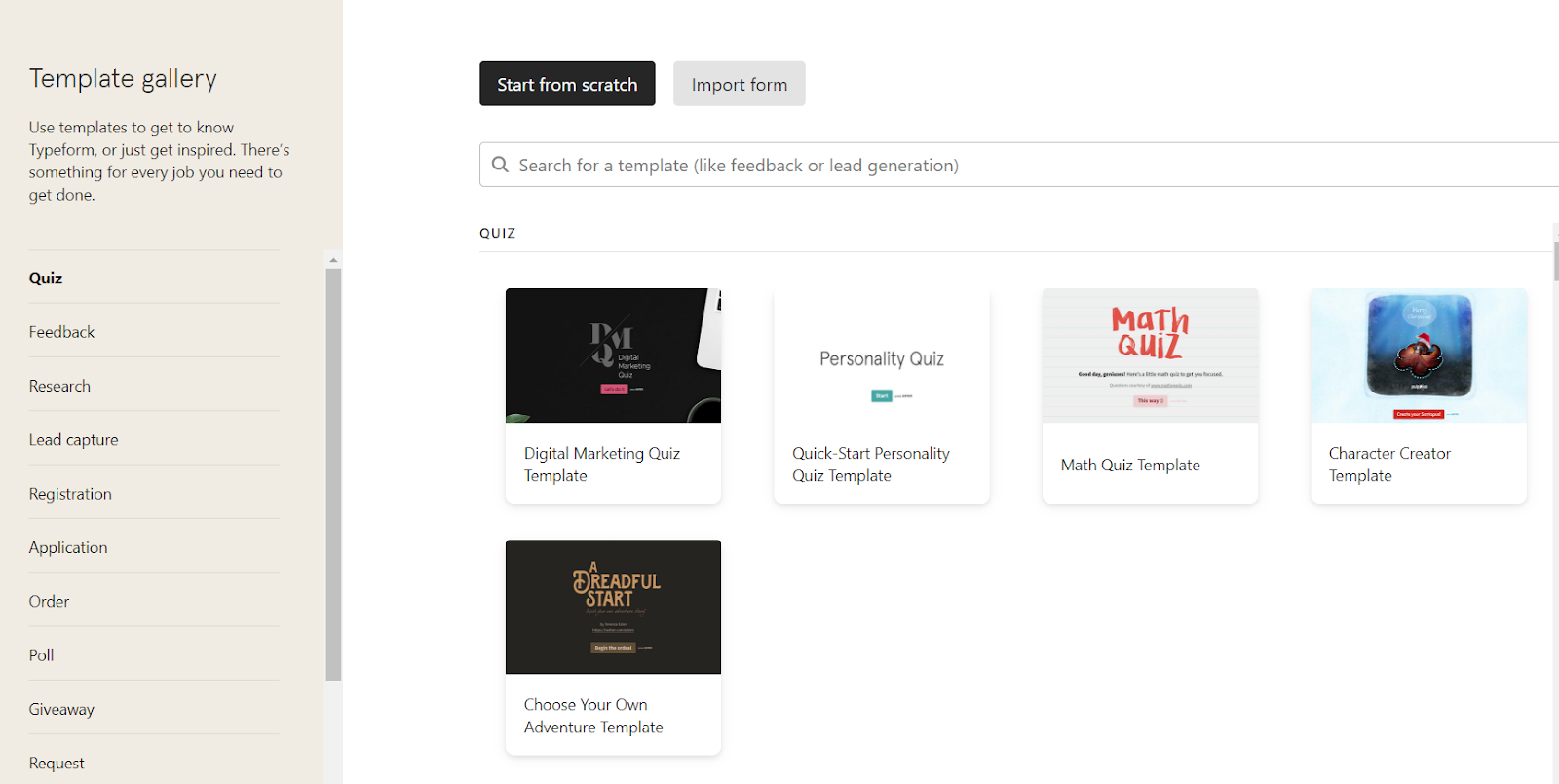
Task: Open A Dreadful Start adventure thumbnail
Action: click(x=613, y=607)
